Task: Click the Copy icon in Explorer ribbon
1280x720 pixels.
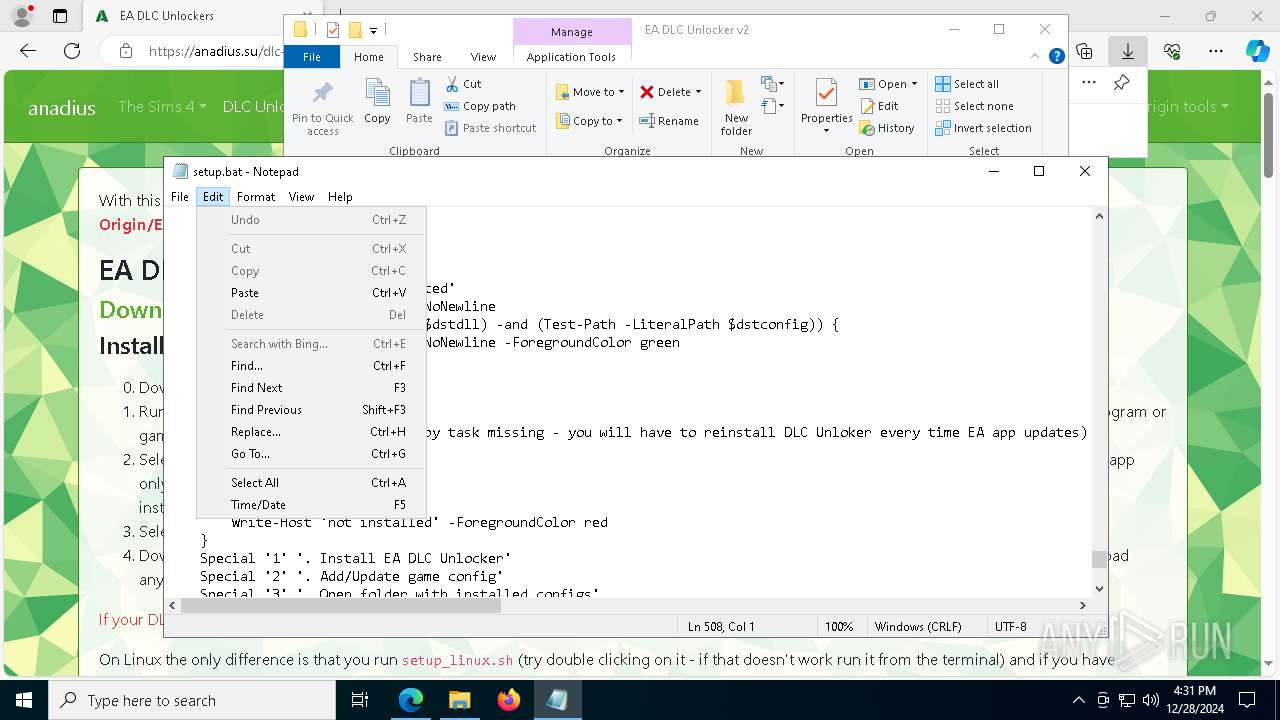Action: pyautogui.click(x=377, y=101)
